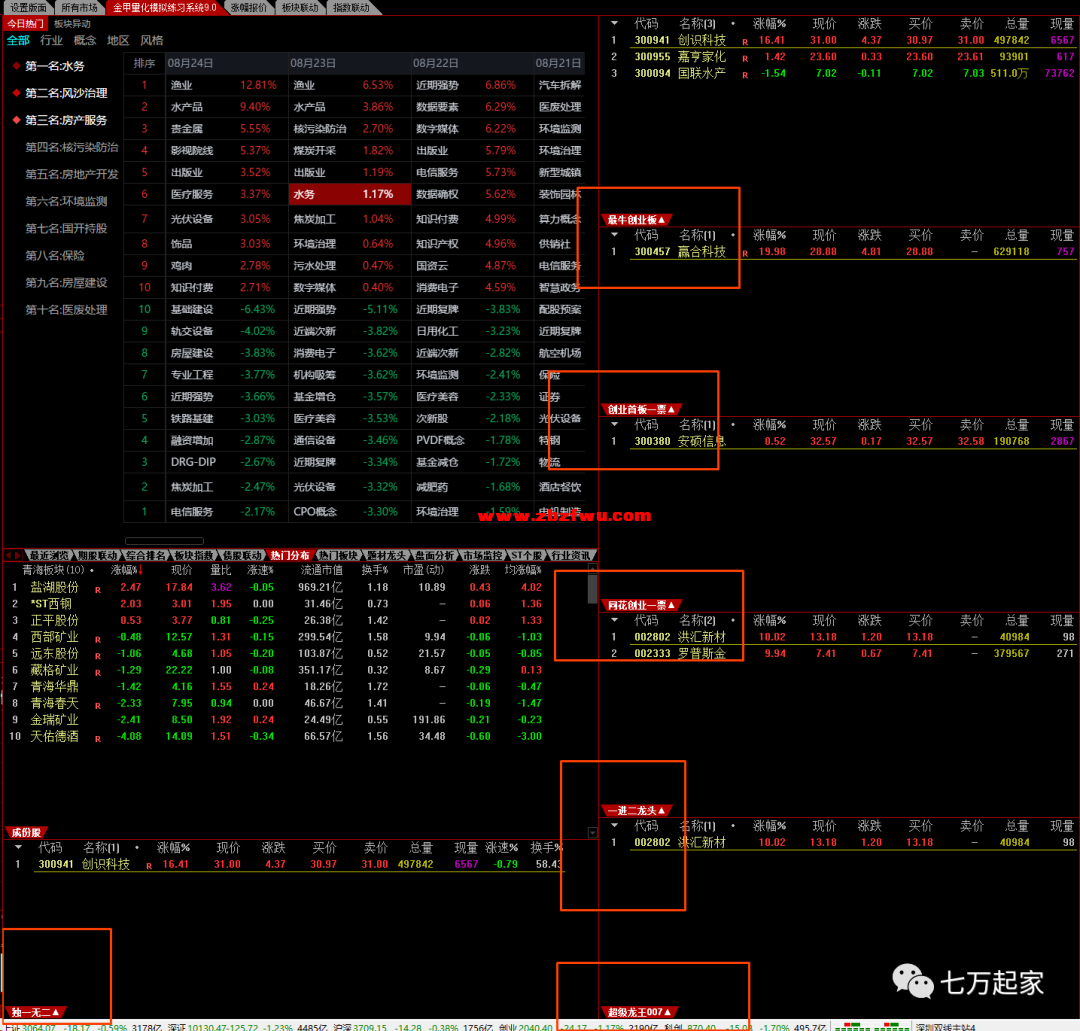Open the 题材龙头 bottom tab
This screenshot has width=1080, height=1031.
pyautogui.click(x=386, y=555)
